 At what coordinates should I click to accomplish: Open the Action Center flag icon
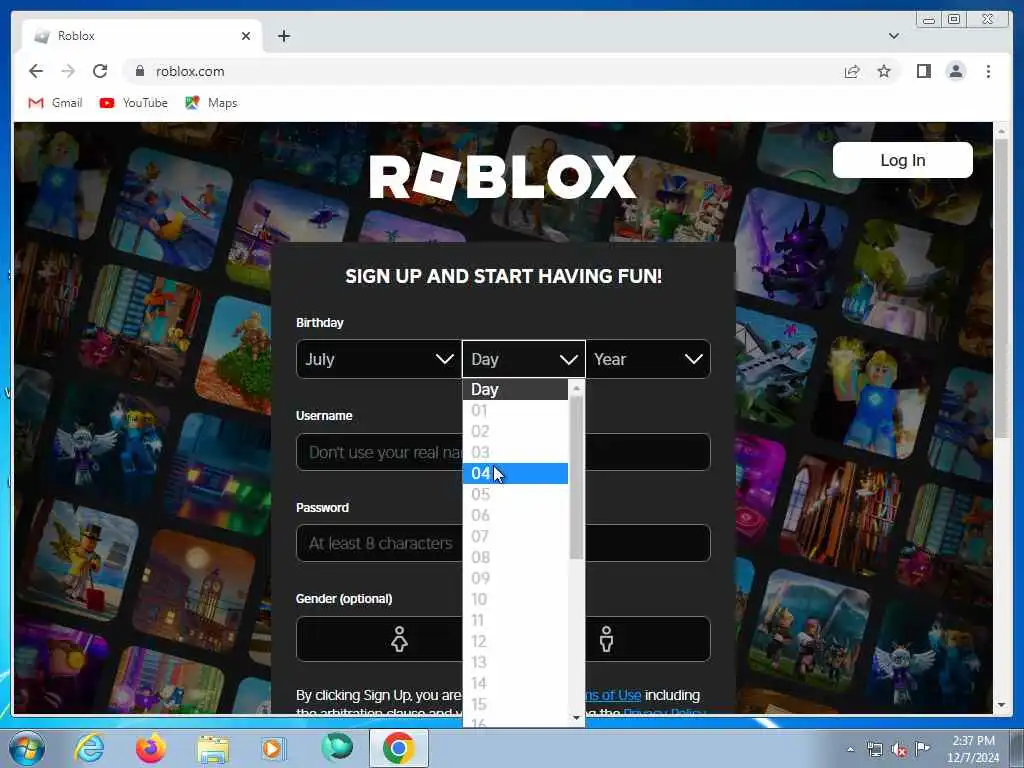coord(922,748)
